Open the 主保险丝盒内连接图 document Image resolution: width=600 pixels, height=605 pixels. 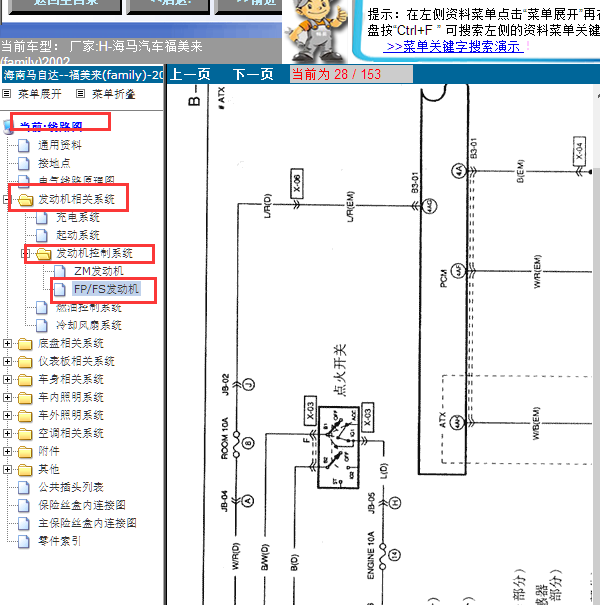coord(87,523)
